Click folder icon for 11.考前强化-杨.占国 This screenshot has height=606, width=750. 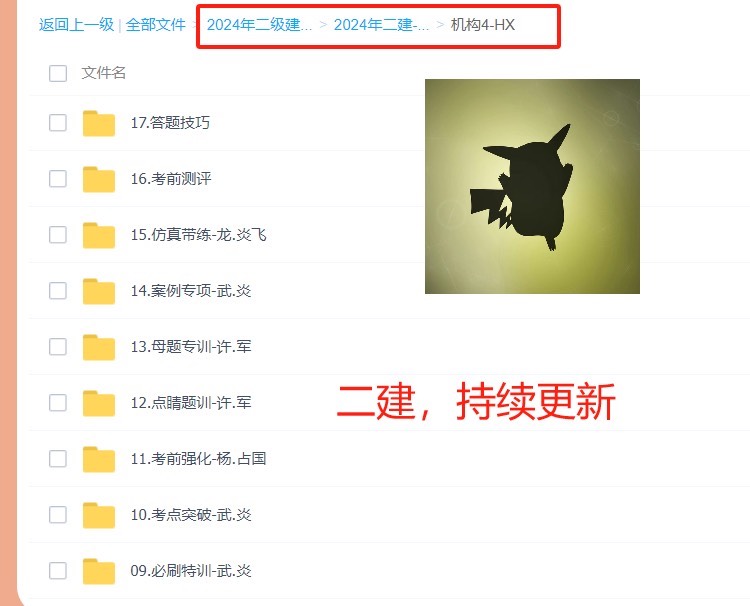click(99, 459)
